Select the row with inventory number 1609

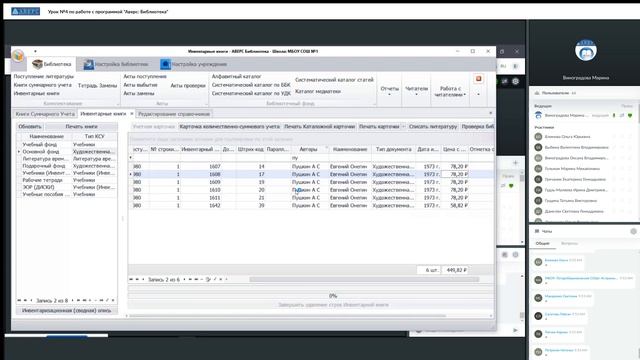coord(311,182)
